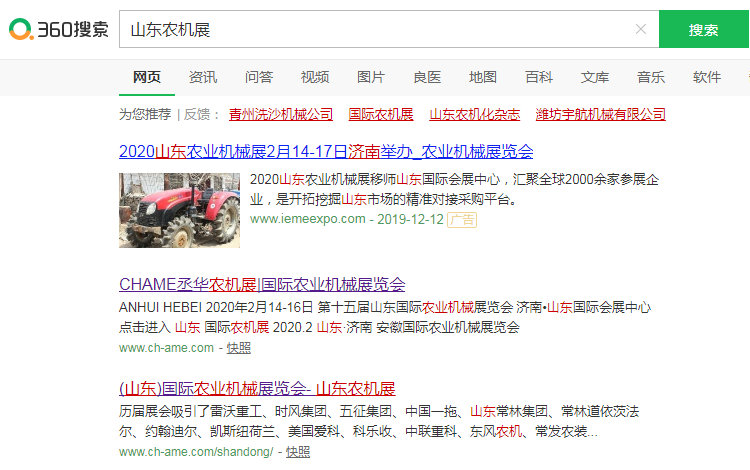Open the 文库 tab

595,77
